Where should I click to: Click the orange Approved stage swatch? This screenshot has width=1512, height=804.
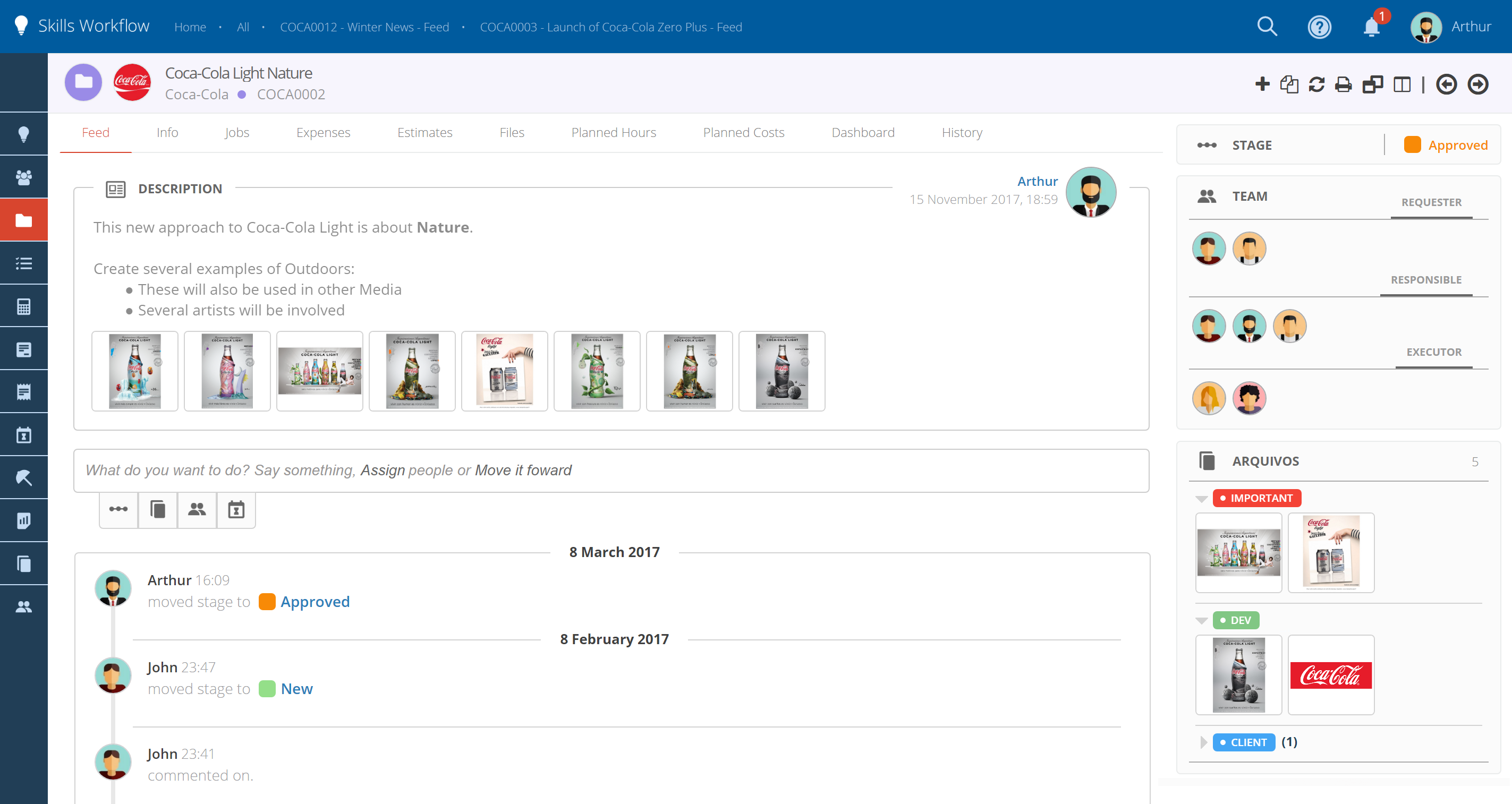(1412, 145)
